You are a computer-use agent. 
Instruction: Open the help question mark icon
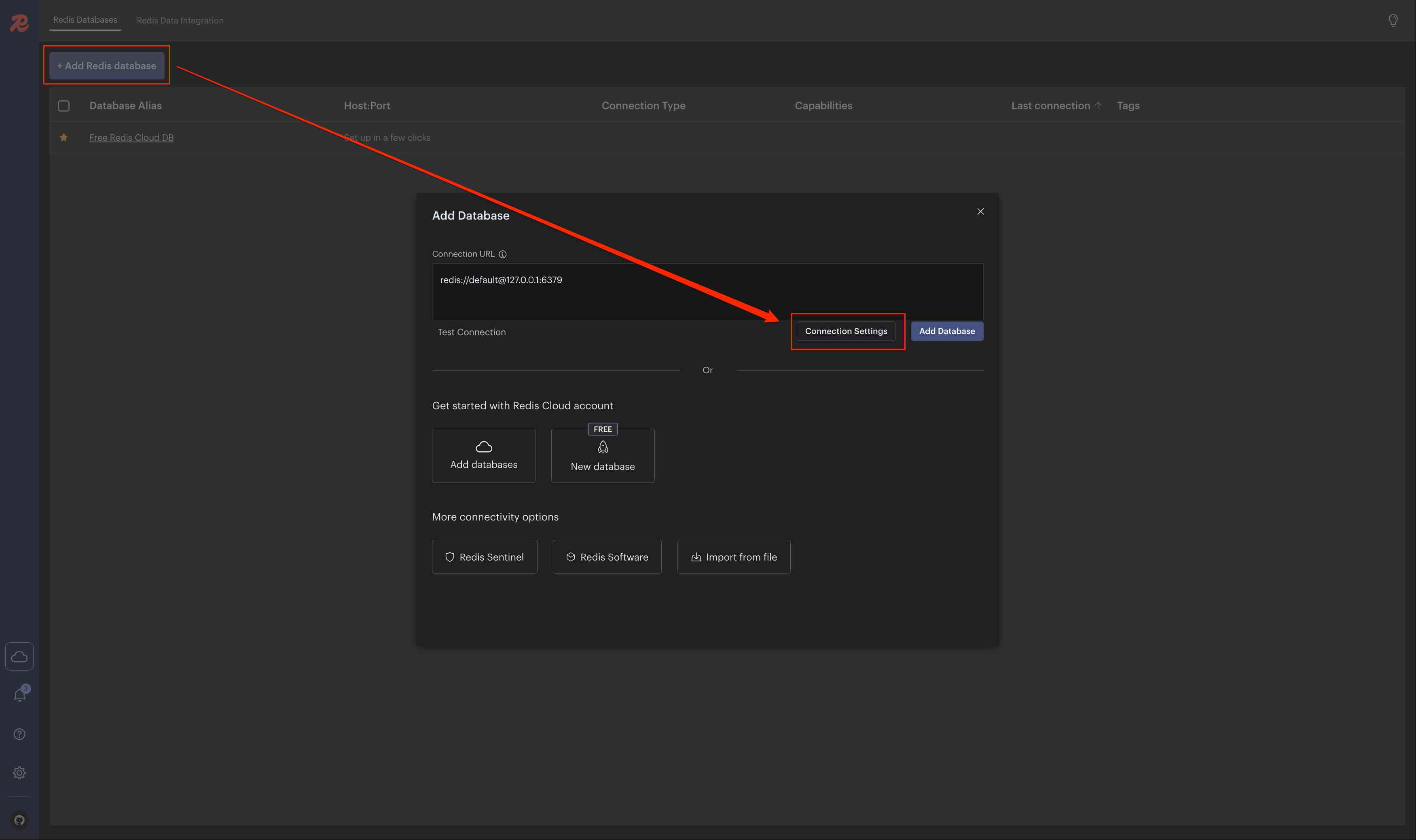click(x=19, y=734)
